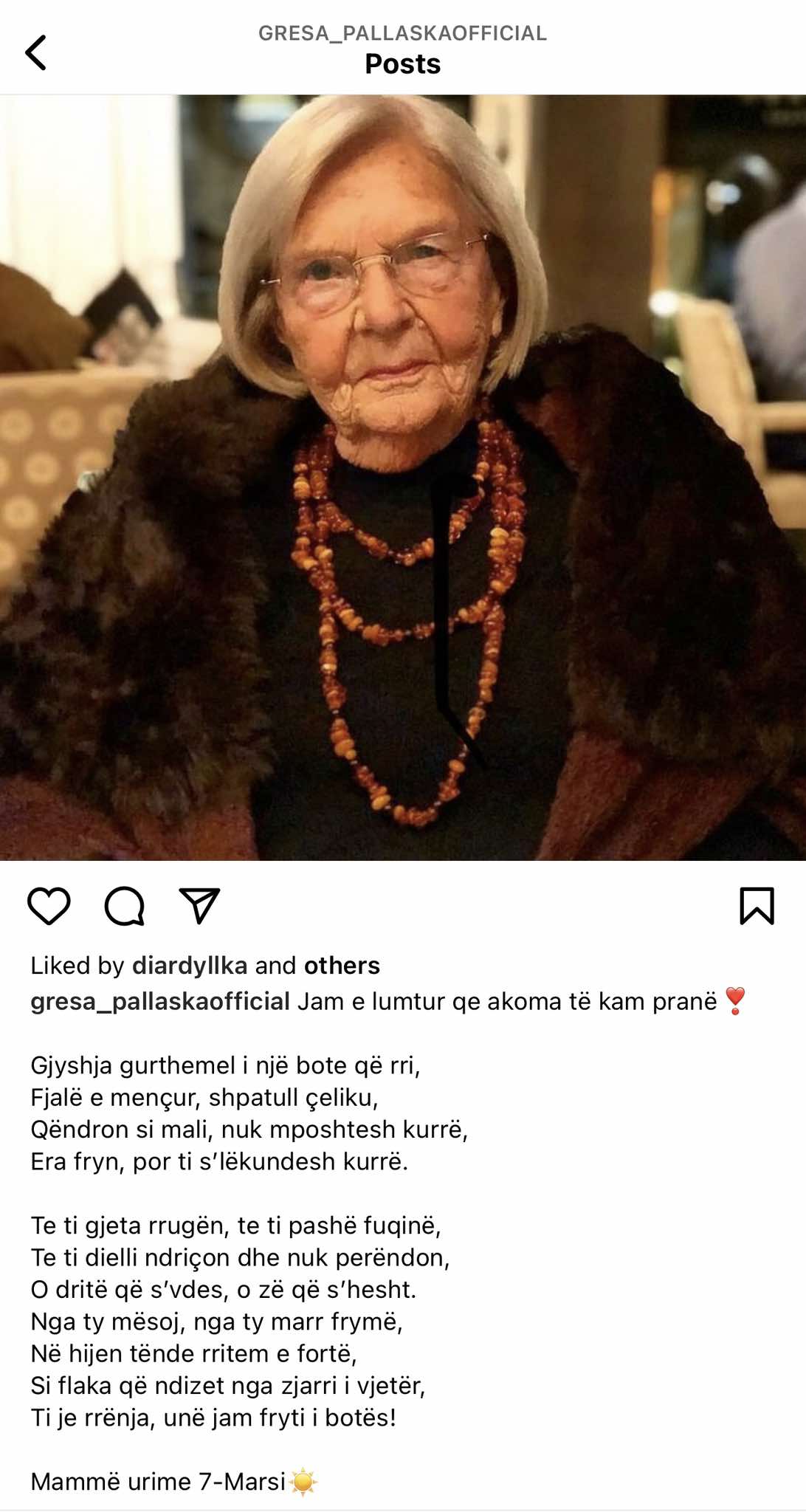Open comments via the speech bubble icon

click(125, 905)
